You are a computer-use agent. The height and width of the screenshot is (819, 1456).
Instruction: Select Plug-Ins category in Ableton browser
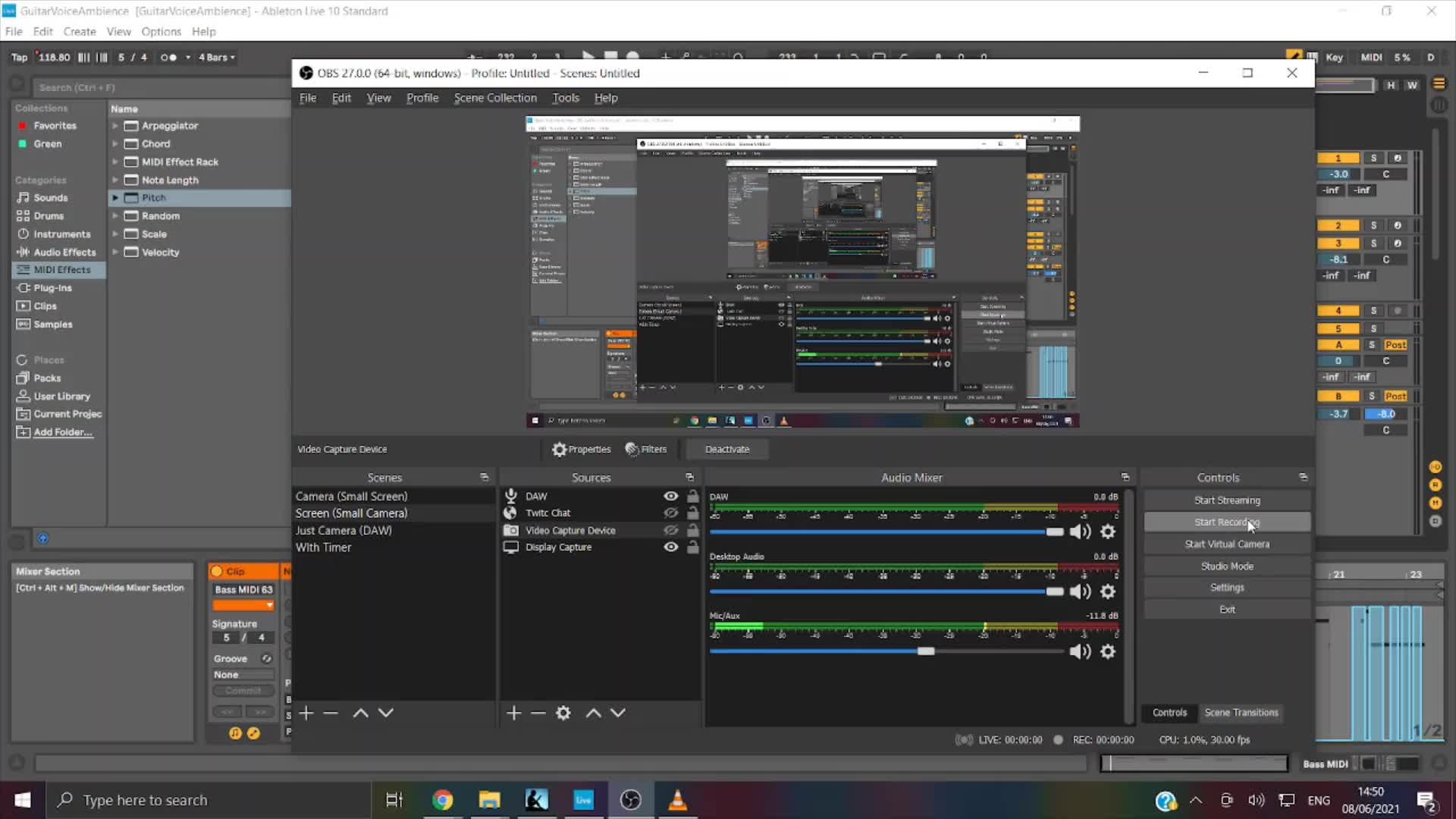point(52,287)
